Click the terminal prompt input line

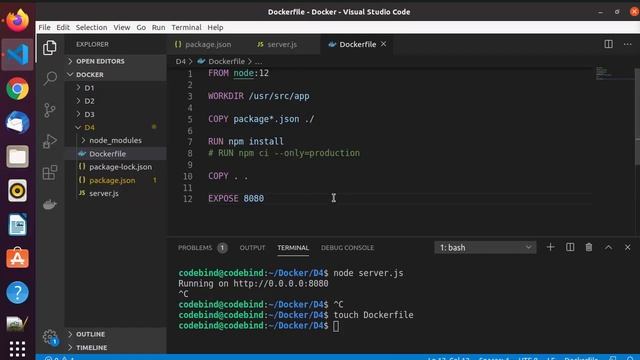pos(336,326)
